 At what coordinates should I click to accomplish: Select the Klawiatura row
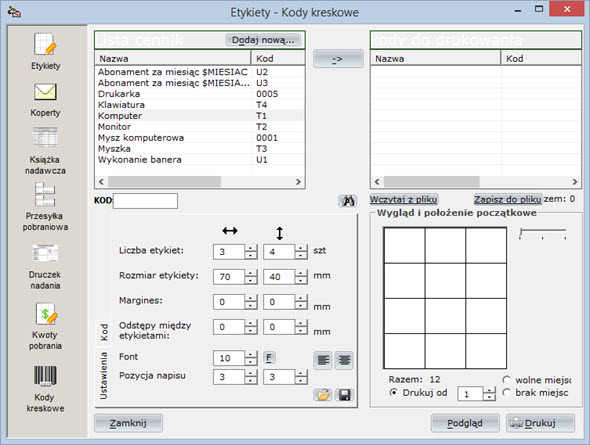[199, 105]
